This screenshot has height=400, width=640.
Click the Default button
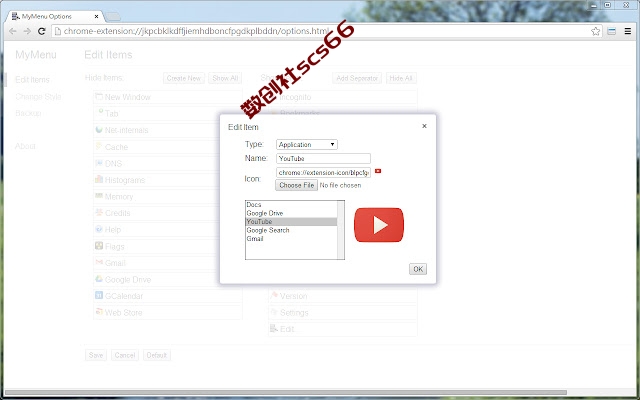(157, 355)
